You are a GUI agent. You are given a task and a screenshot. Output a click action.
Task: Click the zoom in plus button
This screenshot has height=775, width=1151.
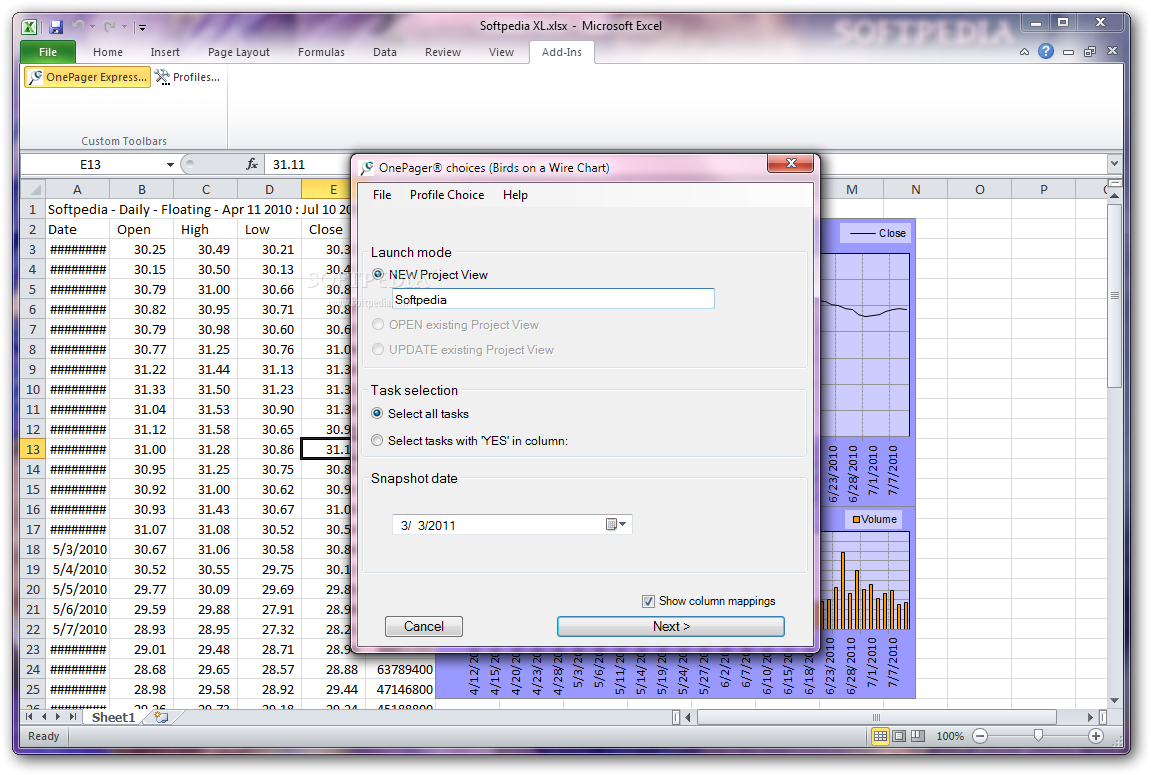(1096, 736)
